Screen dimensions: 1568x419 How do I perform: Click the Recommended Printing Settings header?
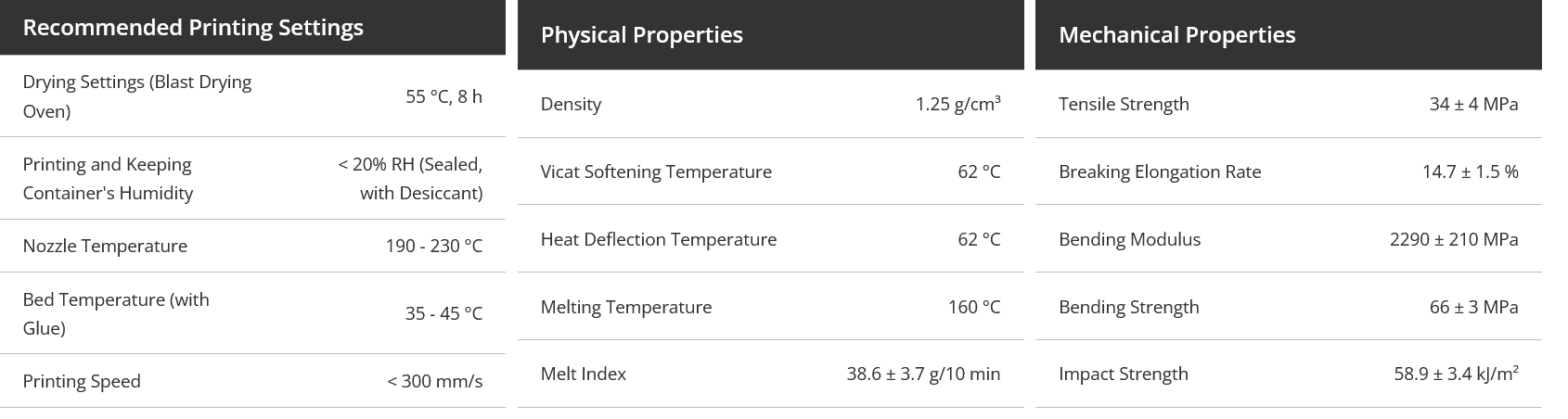click(193, 28)
